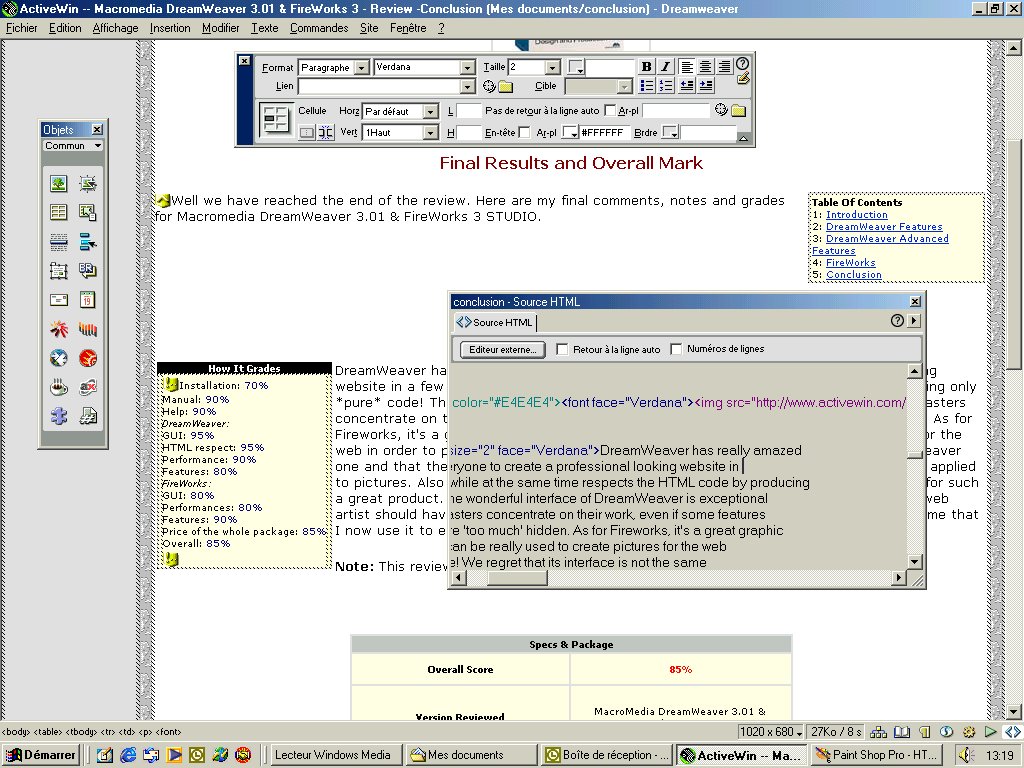
Task: Insert a Java applet object
Action: [x=59, y=387]
